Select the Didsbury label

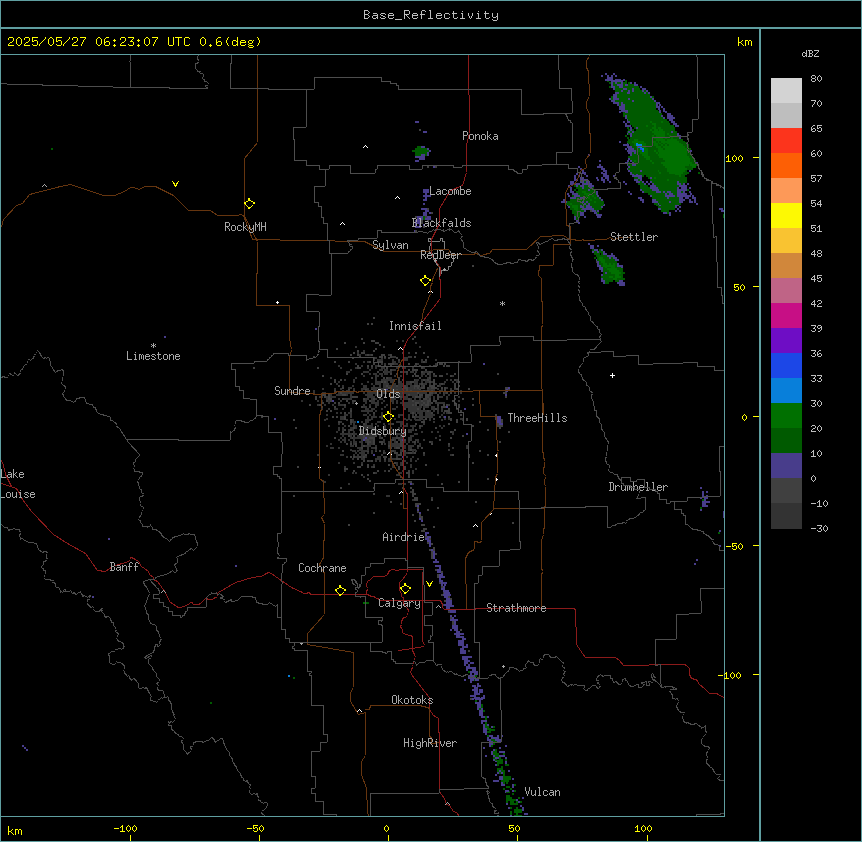pos(383,431)
